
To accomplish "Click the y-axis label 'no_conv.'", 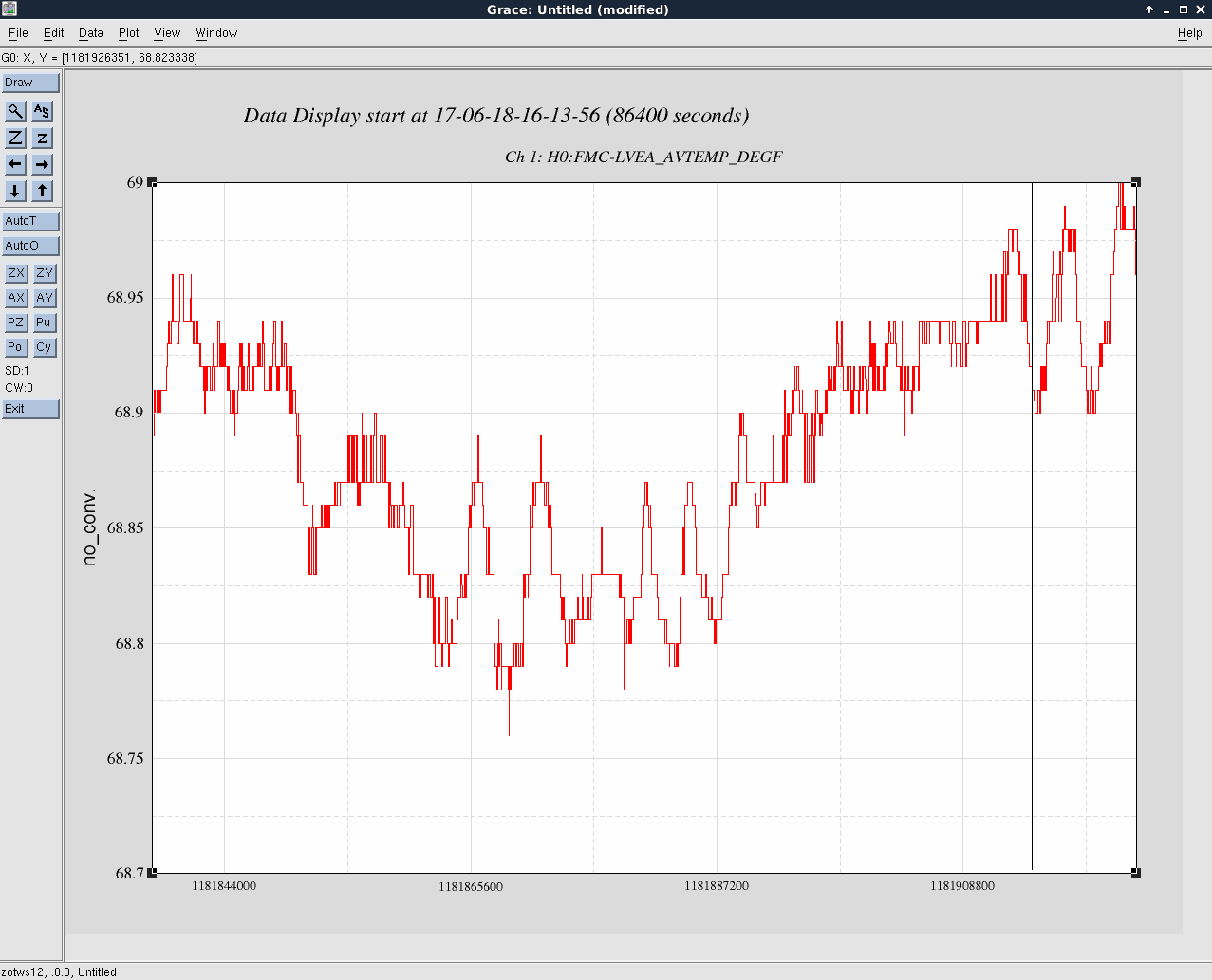I will 89,527.
